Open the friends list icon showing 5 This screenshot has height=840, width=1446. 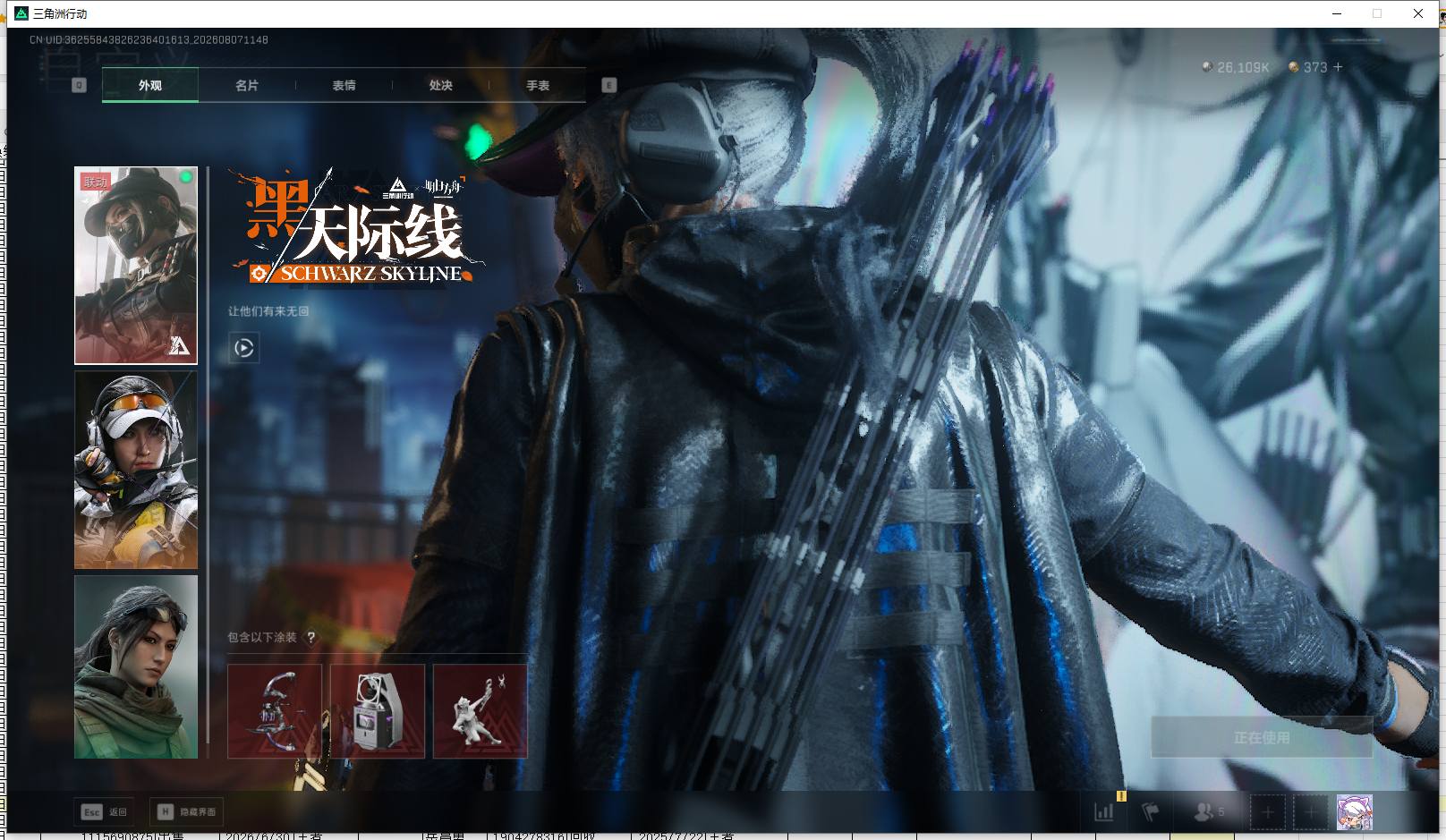pyautogui.click(x=1209, y=811)
